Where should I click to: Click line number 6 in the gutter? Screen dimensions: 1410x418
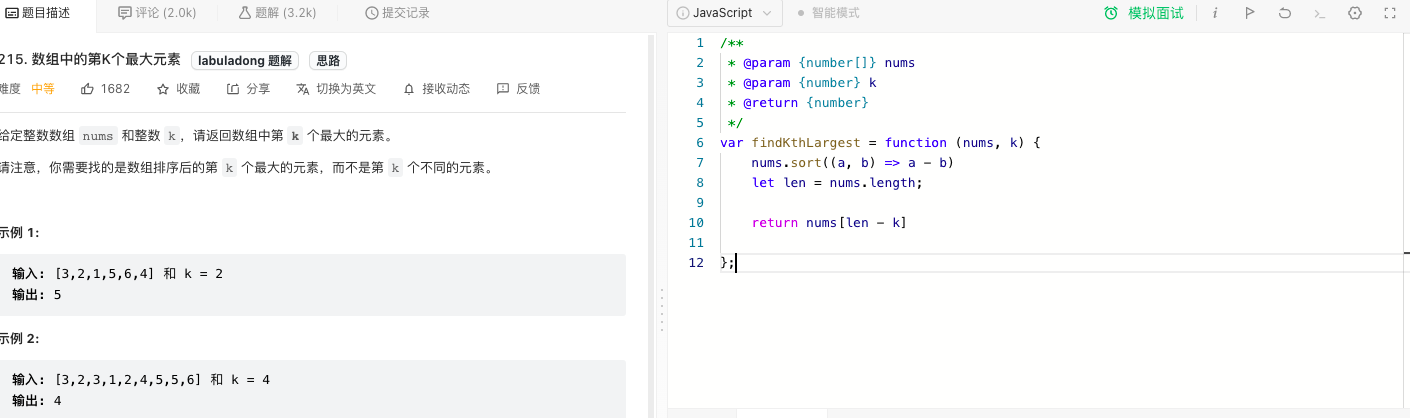coord(700,143)
